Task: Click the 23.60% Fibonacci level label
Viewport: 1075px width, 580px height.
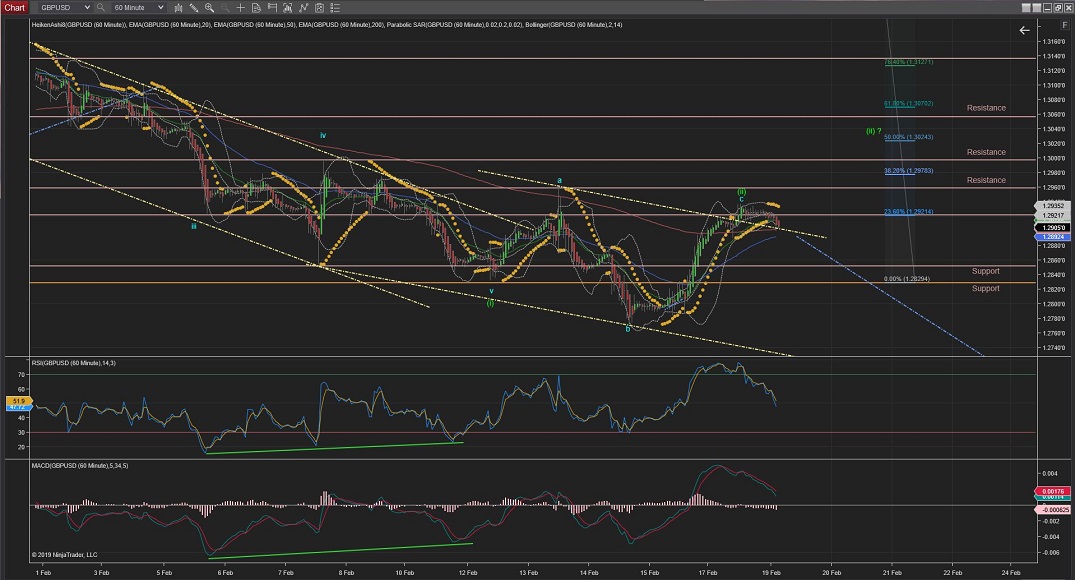Action: coord(908,212)
